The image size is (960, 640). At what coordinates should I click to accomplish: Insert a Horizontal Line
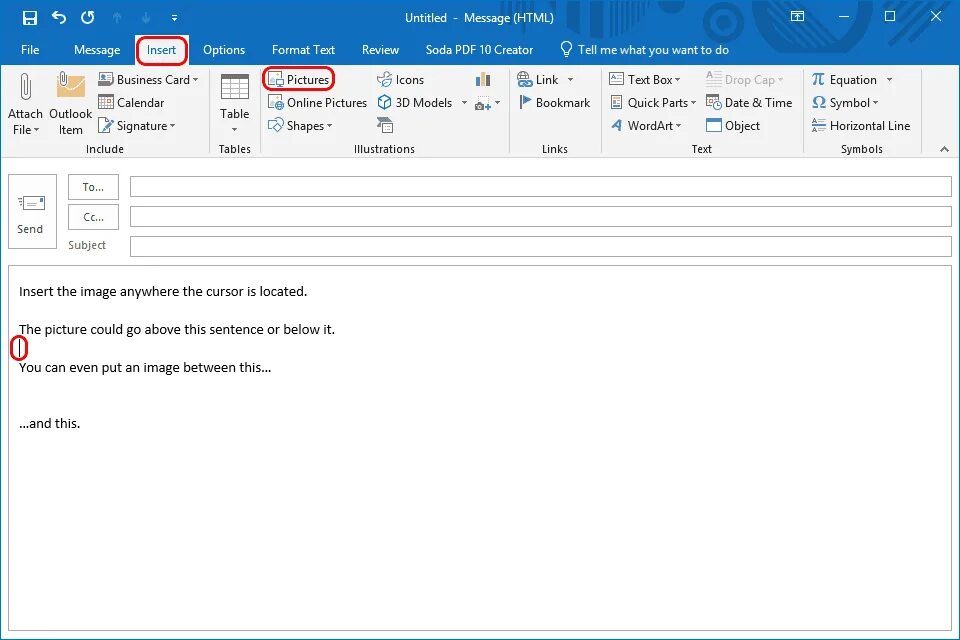tap(861, 126)
